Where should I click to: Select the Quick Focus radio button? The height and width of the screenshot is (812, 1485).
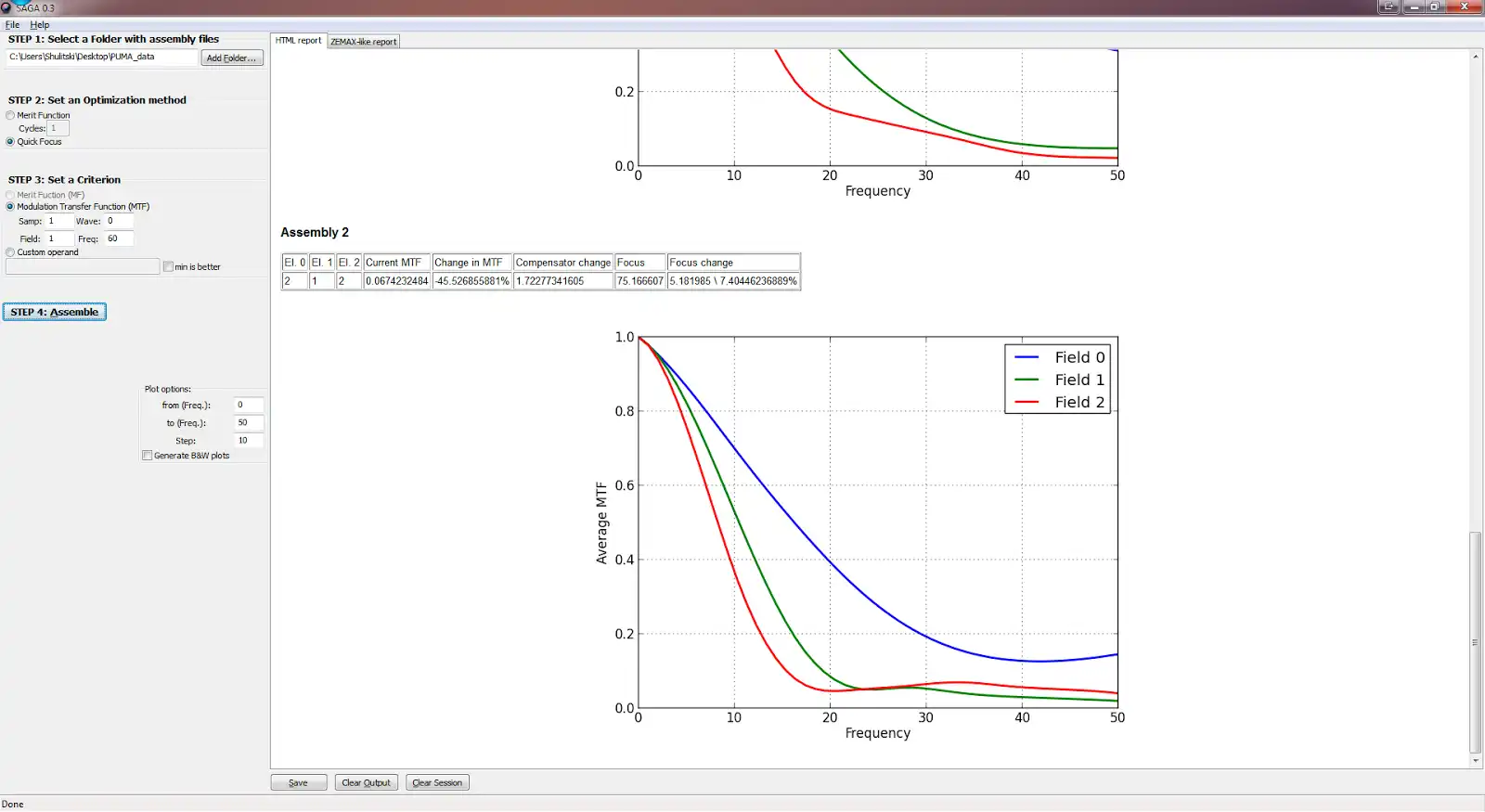click(10, 142)
